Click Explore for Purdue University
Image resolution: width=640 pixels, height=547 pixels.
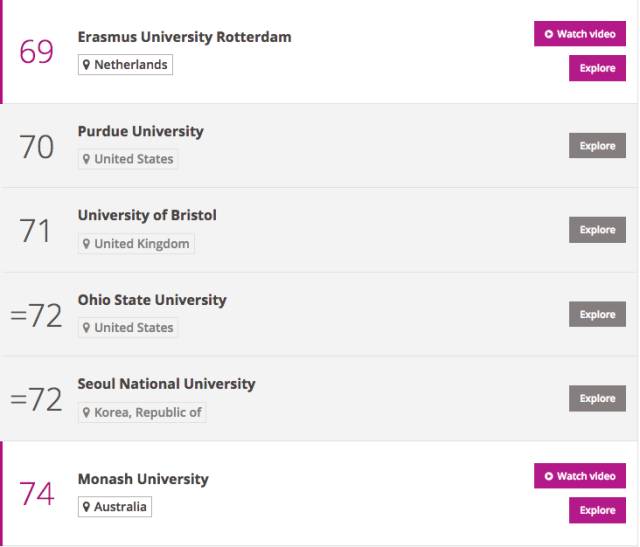coord(597,146)
